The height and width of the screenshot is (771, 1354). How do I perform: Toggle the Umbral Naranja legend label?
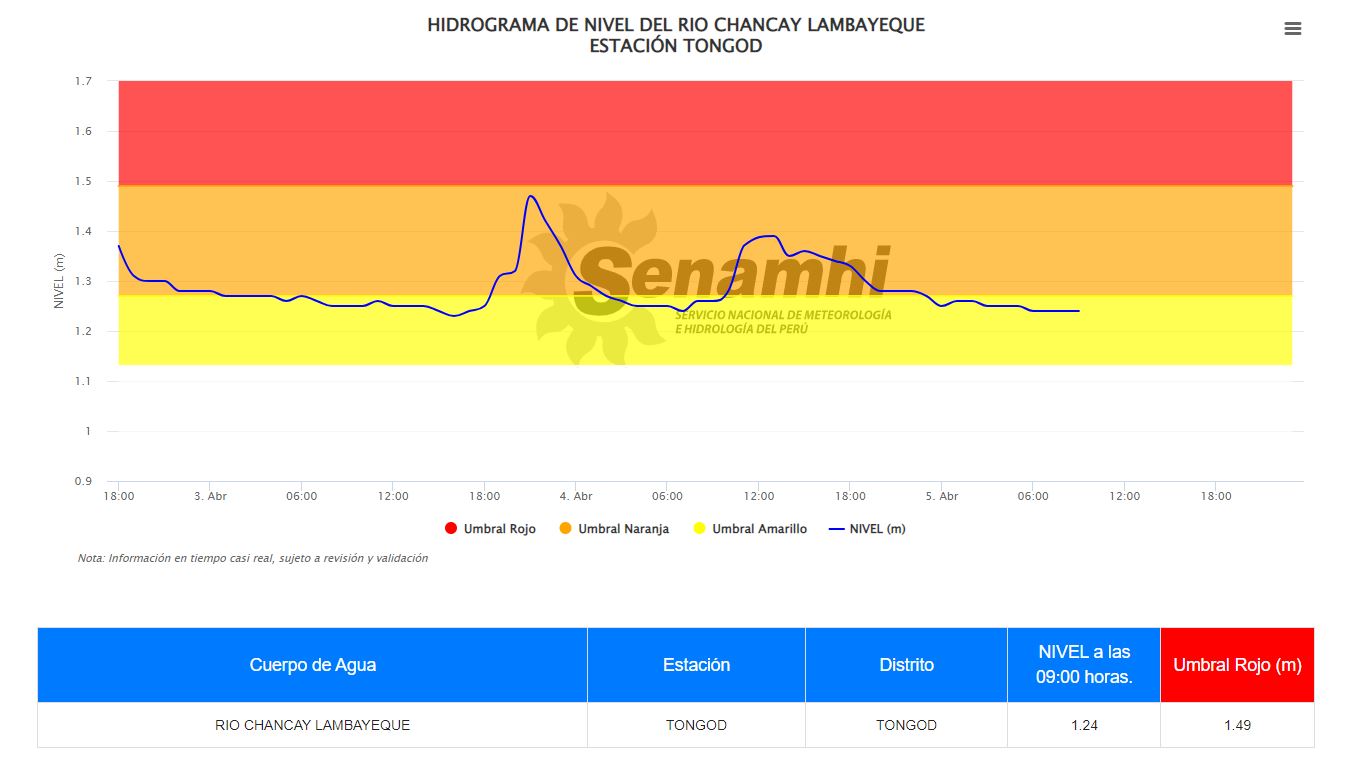(623, 529)
